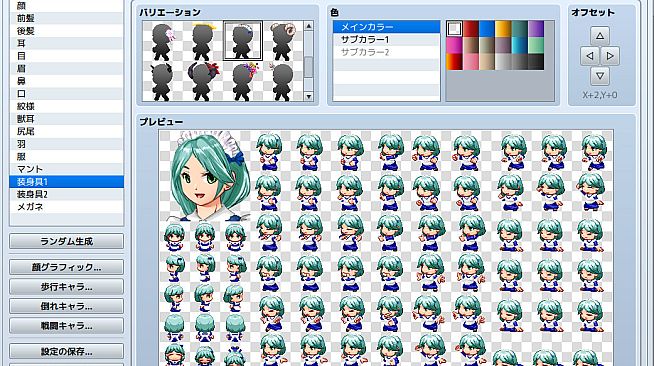This screenshot has width=654, height=366.
Task: Click the variation list scroll down arrow
Action: (x=309, y=96)
